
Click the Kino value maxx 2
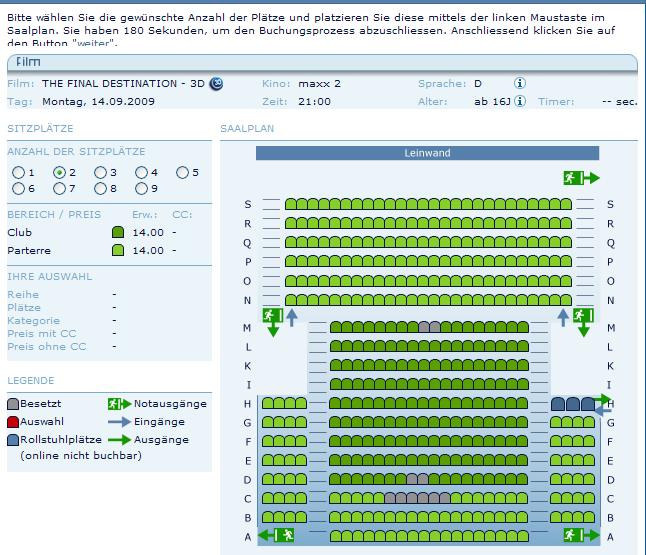(x=319, y=84)
